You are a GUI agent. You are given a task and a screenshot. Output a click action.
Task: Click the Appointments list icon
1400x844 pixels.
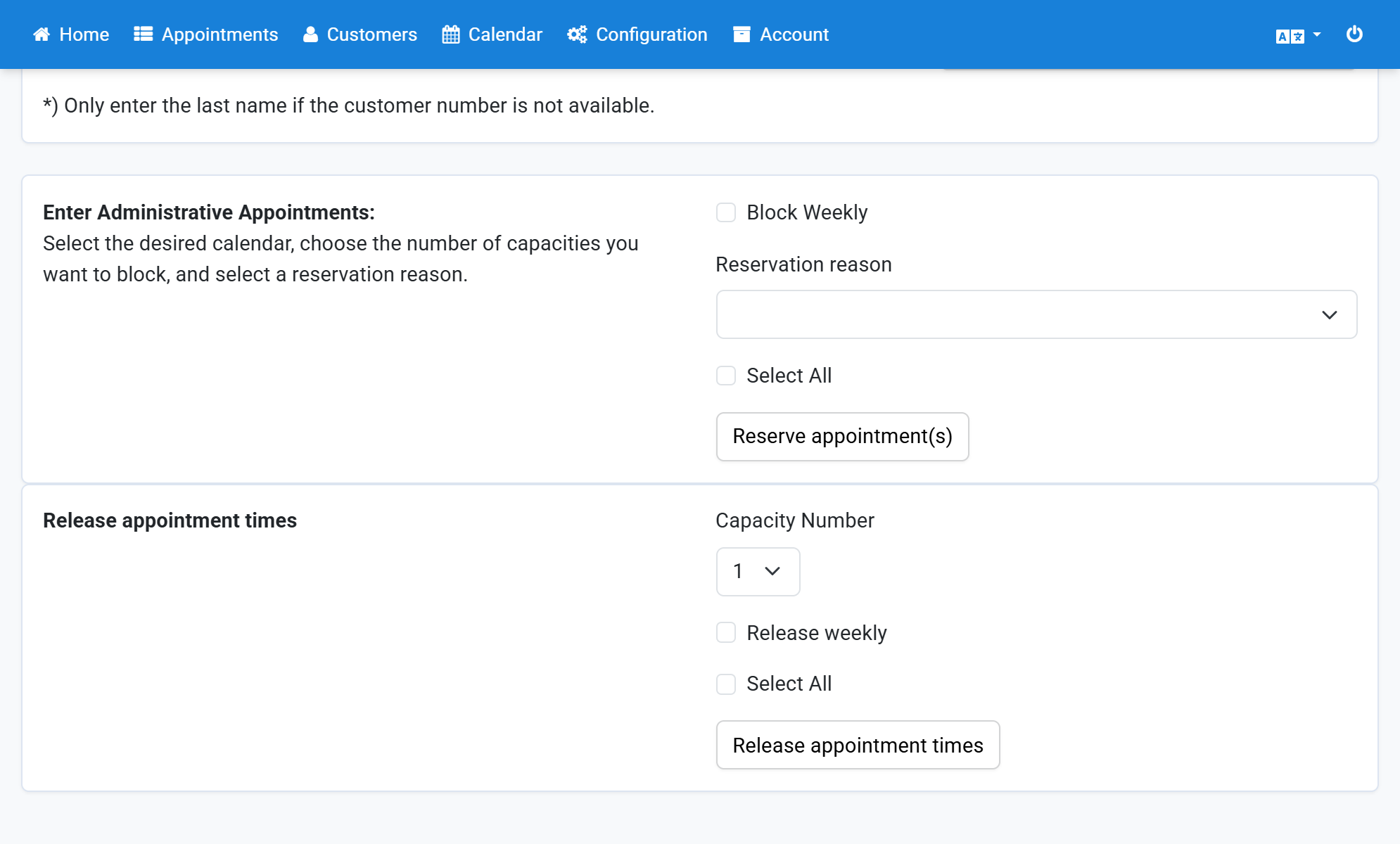tap(144, 34)
